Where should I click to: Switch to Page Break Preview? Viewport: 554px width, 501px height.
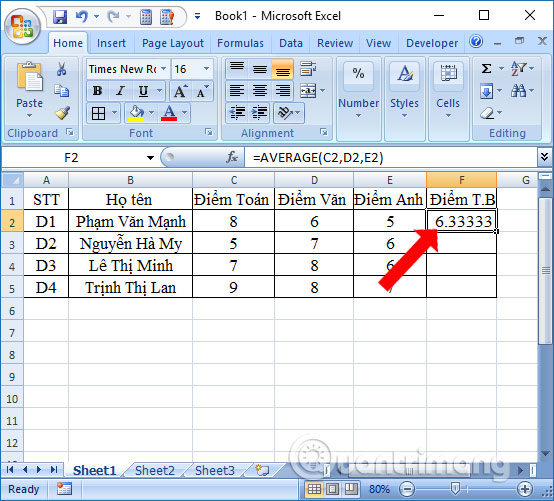[351, 489]
